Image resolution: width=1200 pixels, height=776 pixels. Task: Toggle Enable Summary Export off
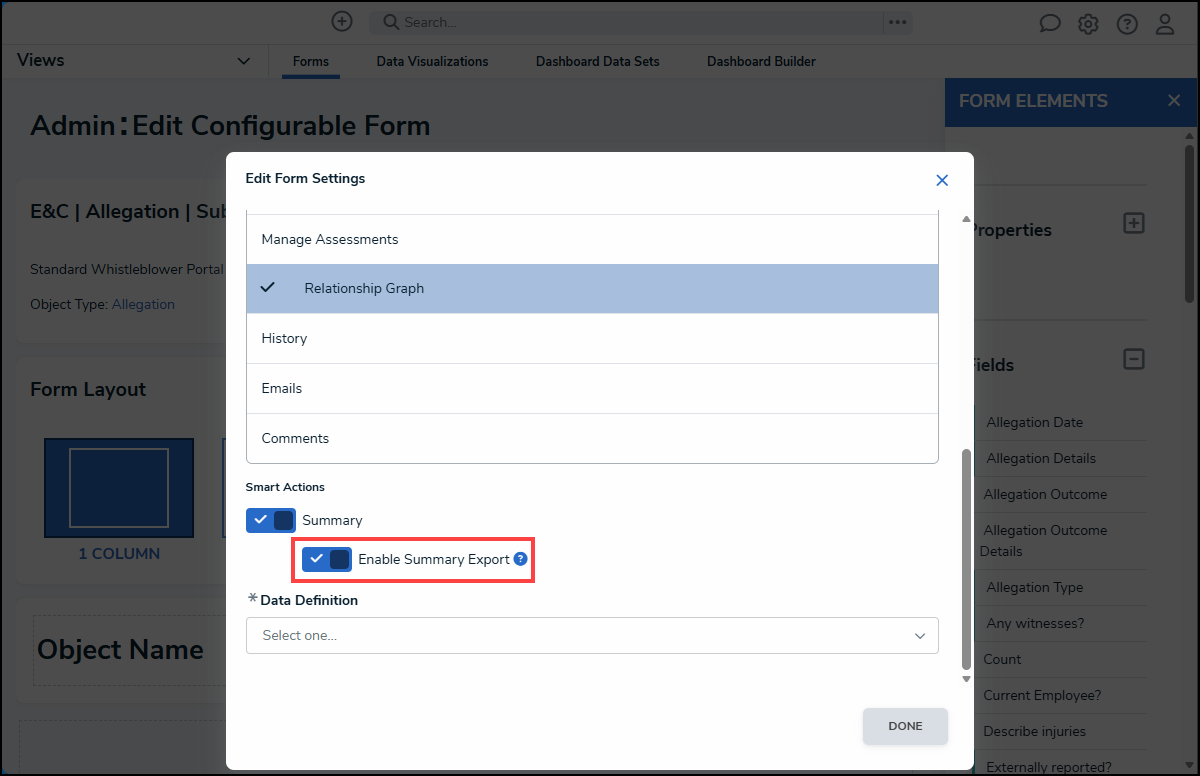[x=326, y=559]
